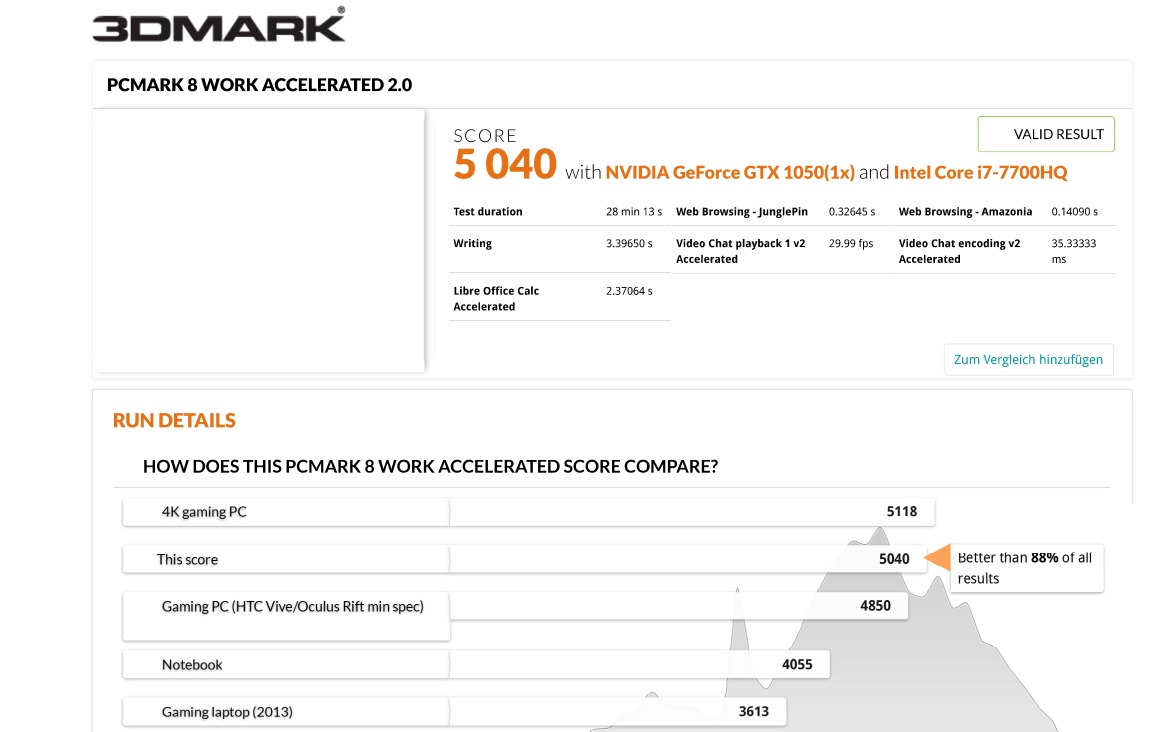This screenshot has width=1170, height=732.
Task: Click the 0.14090 s value
Action: 1074,212
